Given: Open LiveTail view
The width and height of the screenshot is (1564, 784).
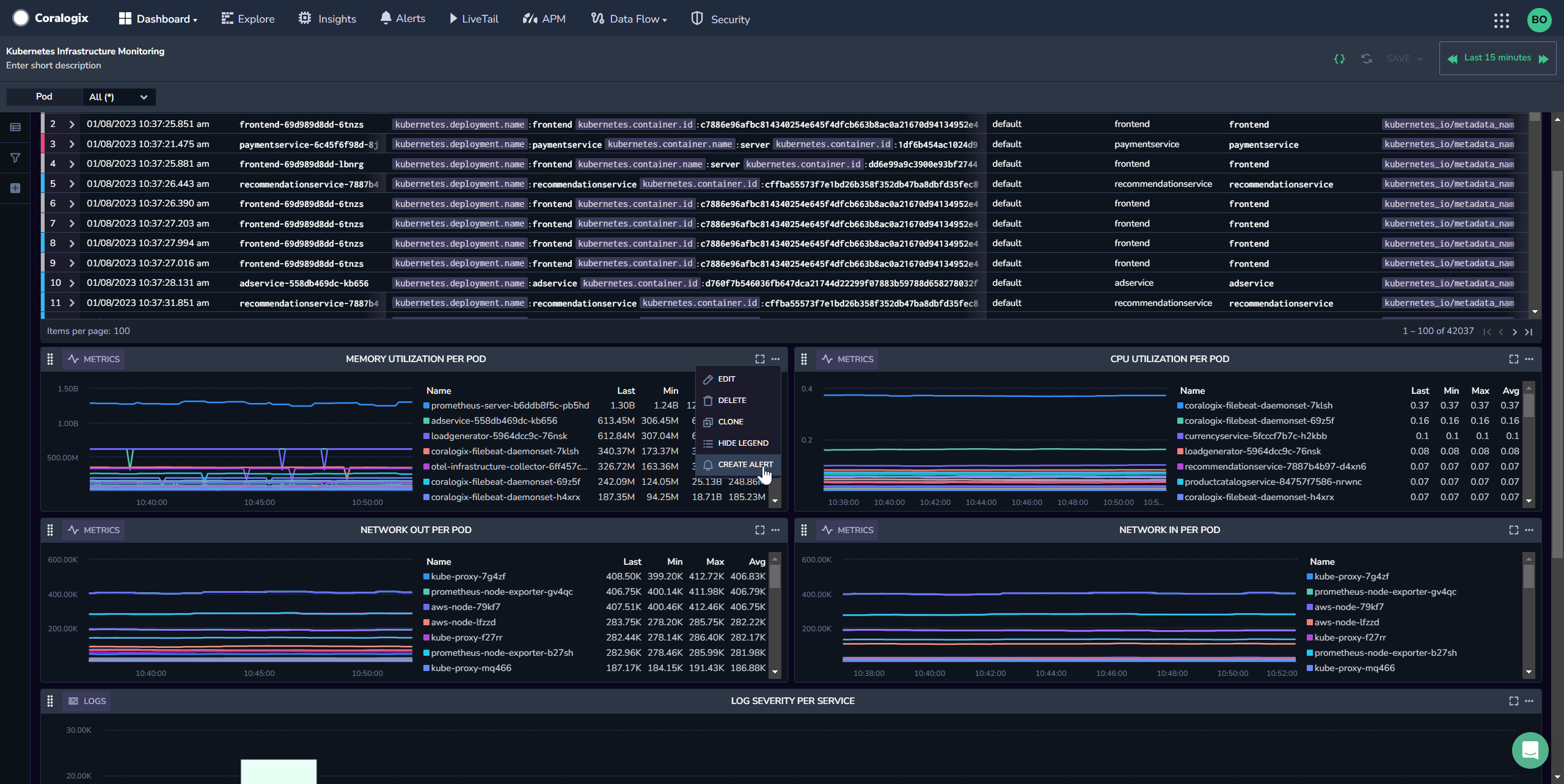Looking at the screenshot, I should [x=474, y=19].
